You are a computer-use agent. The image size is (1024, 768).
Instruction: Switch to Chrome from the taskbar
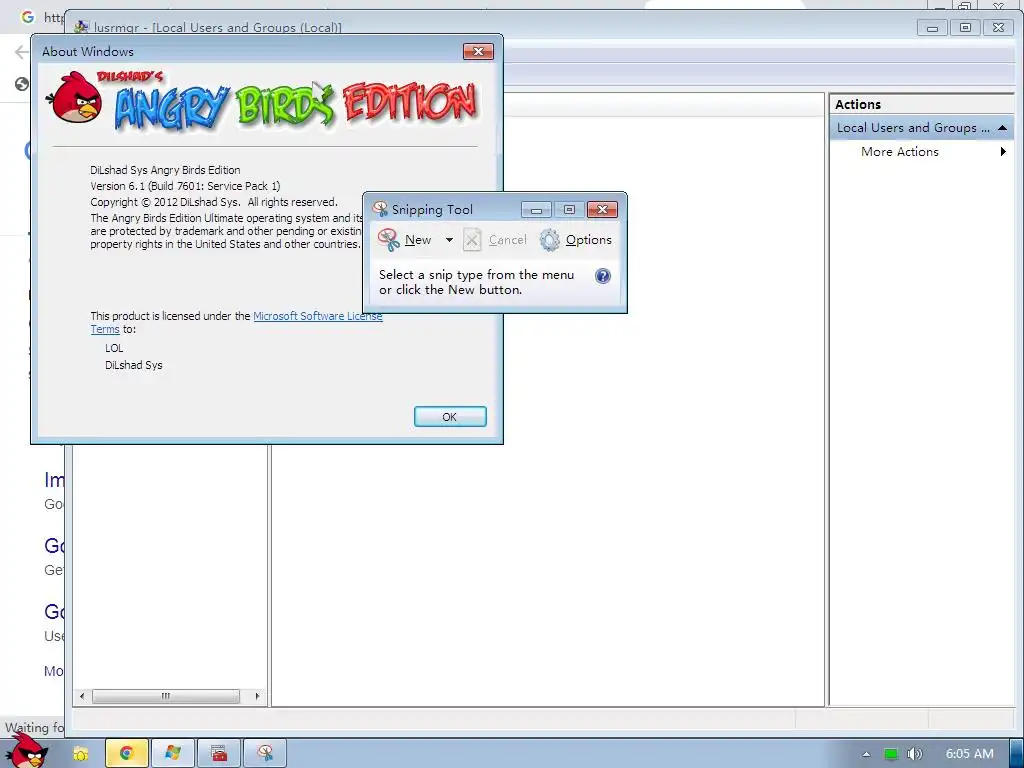pyautogui.click(x=126, y=754)
